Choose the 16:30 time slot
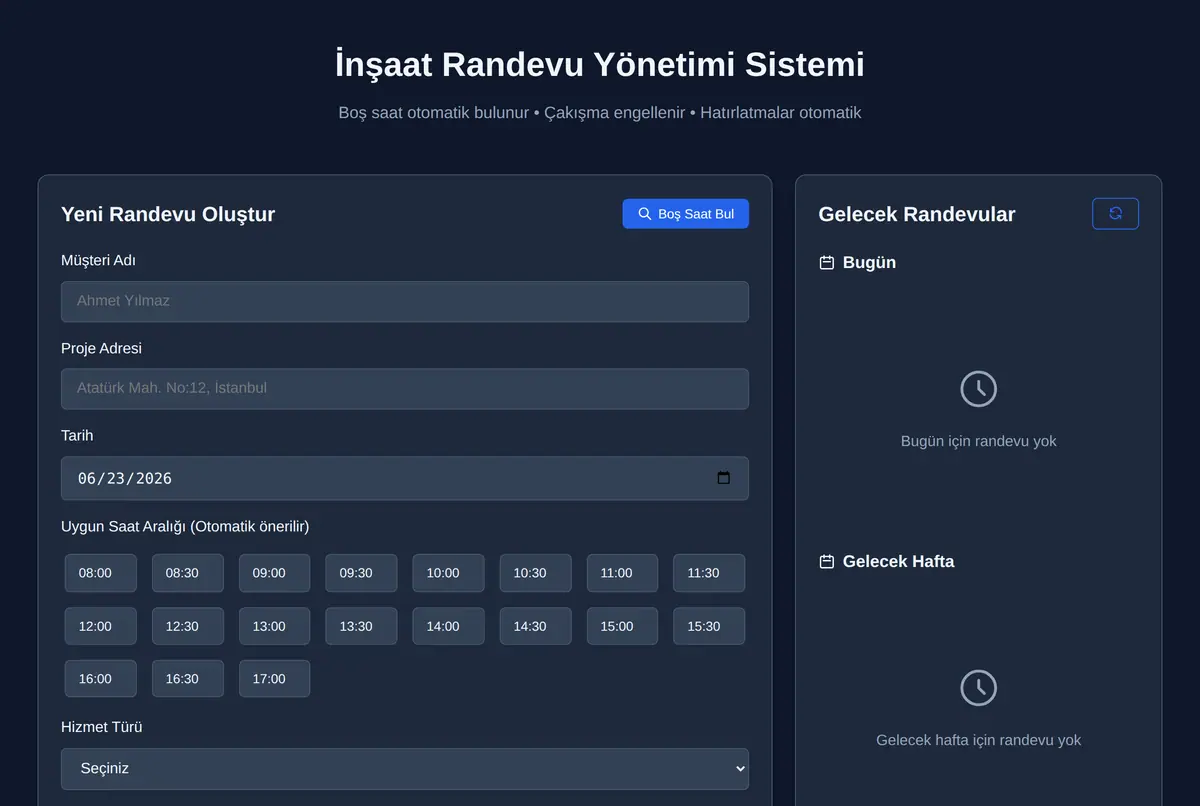Image resolution: width=1200 pixels, height=806 pixels. tap(188, 679)
